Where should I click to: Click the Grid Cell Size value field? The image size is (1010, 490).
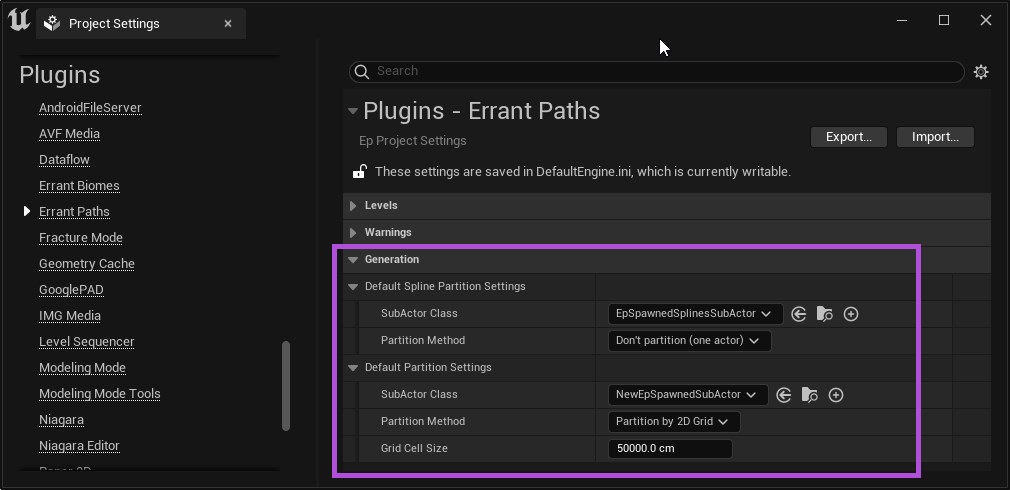pyautogui.click(x=669, y=449)
